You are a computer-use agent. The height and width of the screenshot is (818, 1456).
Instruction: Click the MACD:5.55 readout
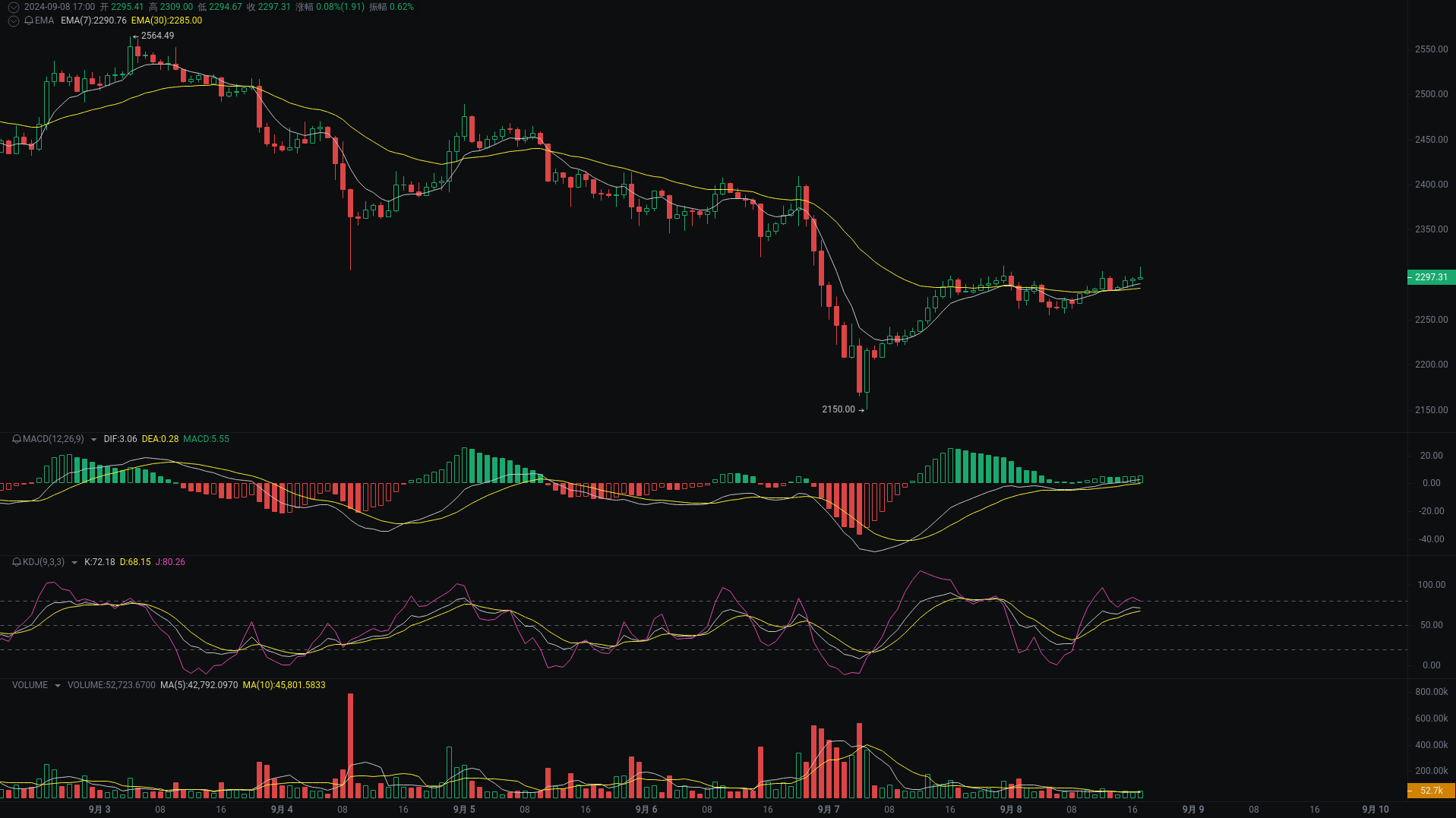206,439
